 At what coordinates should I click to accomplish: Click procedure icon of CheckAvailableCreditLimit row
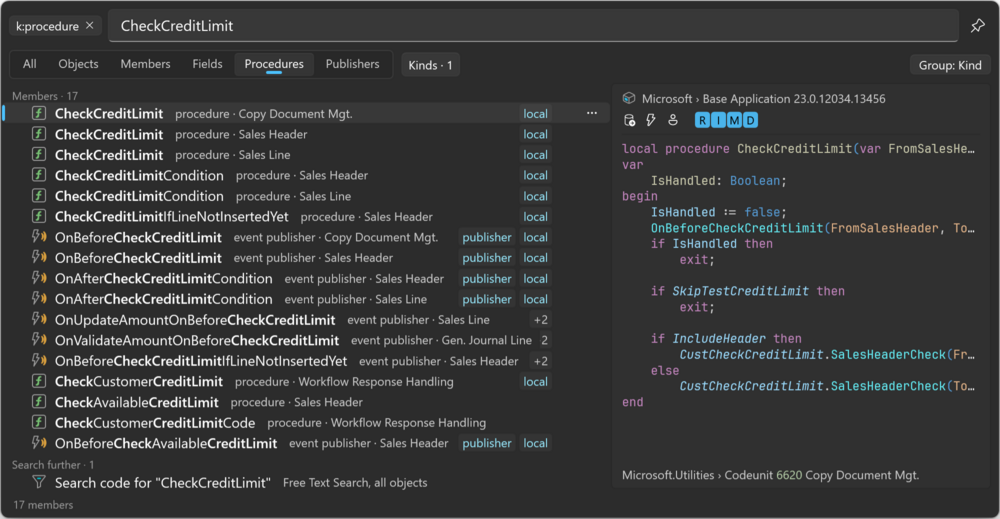[x=39, y=402]
